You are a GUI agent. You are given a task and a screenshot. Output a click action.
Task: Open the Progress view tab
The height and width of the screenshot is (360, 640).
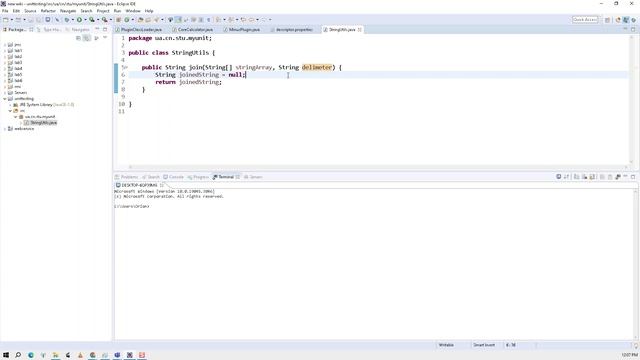pos(198,177)
